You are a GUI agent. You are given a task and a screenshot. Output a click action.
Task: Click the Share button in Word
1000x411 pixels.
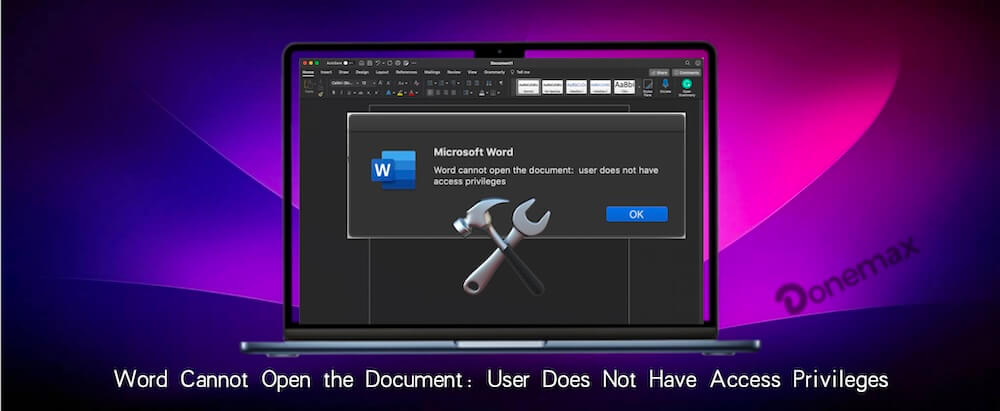pyautogui.click(x=659, y=73)
